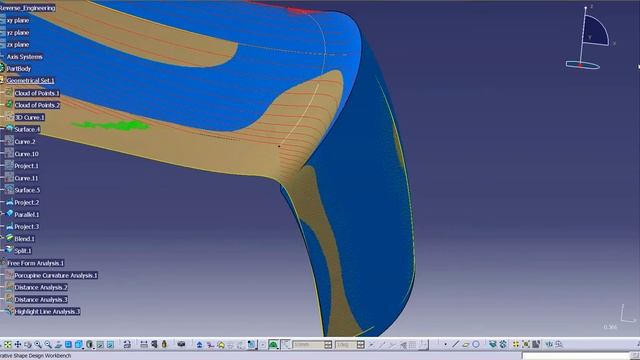Select Axis Systems in the tree
The width and height of the screenshot is (640, 360).
(x=24, y=57)
